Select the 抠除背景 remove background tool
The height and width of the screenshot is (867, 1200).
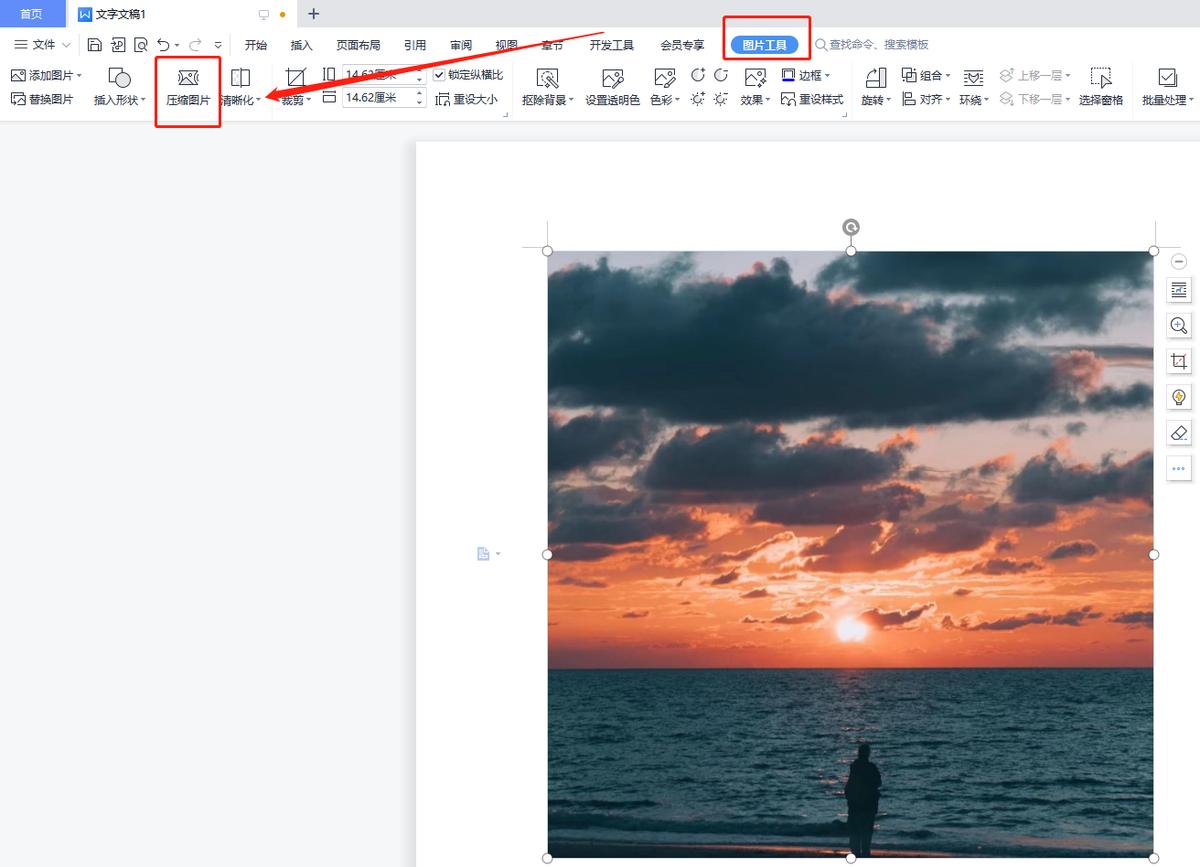tap(548, 88)
